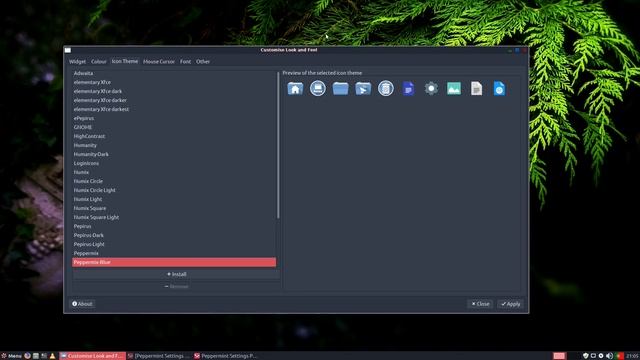Launch the Firefox browser from the taskbar
Screen dimensions: 640x360
[27, 356]
